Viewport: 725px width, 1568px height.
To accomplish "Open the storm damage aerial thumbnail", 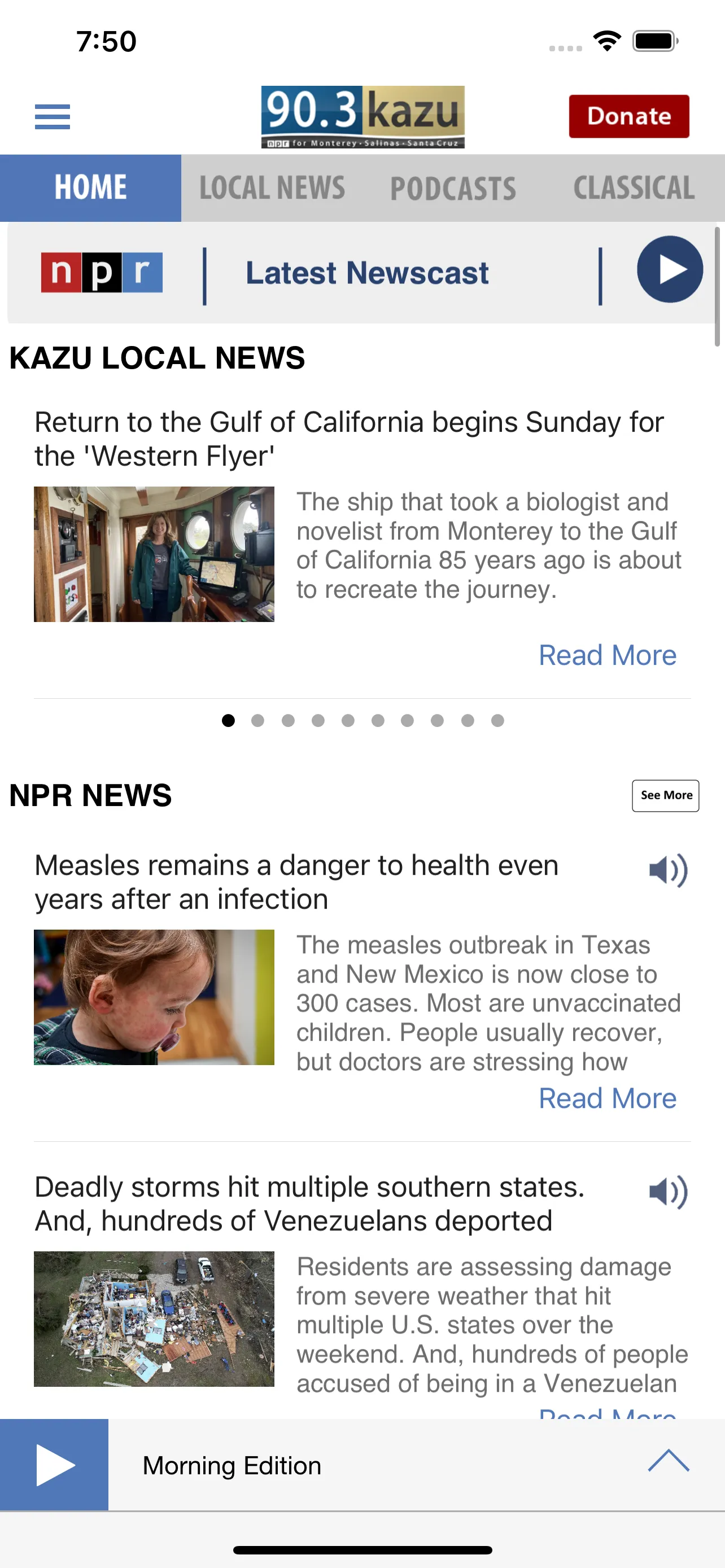I will tap(154, 1319).
